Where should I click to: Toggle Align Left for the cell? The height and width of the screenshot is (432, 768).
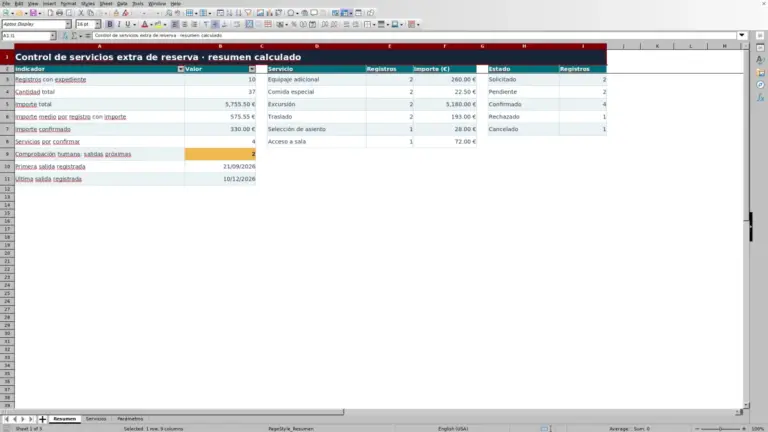pos(175,24)
